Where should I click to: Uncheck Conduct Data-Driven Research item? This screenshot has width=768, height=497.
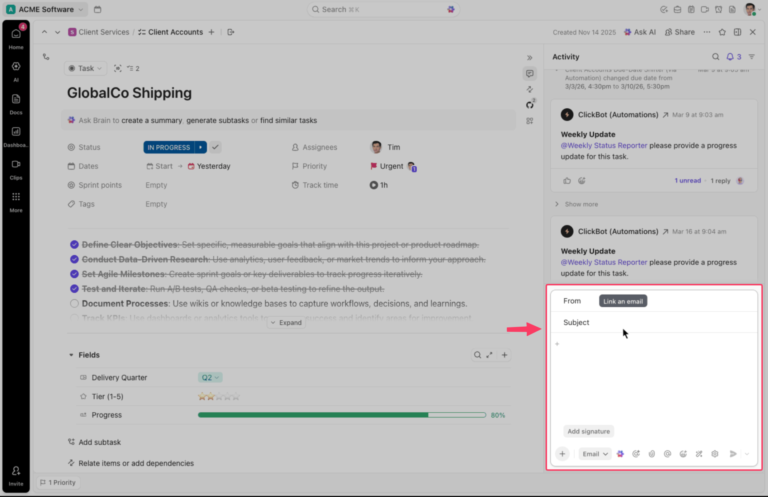[74, 259]
